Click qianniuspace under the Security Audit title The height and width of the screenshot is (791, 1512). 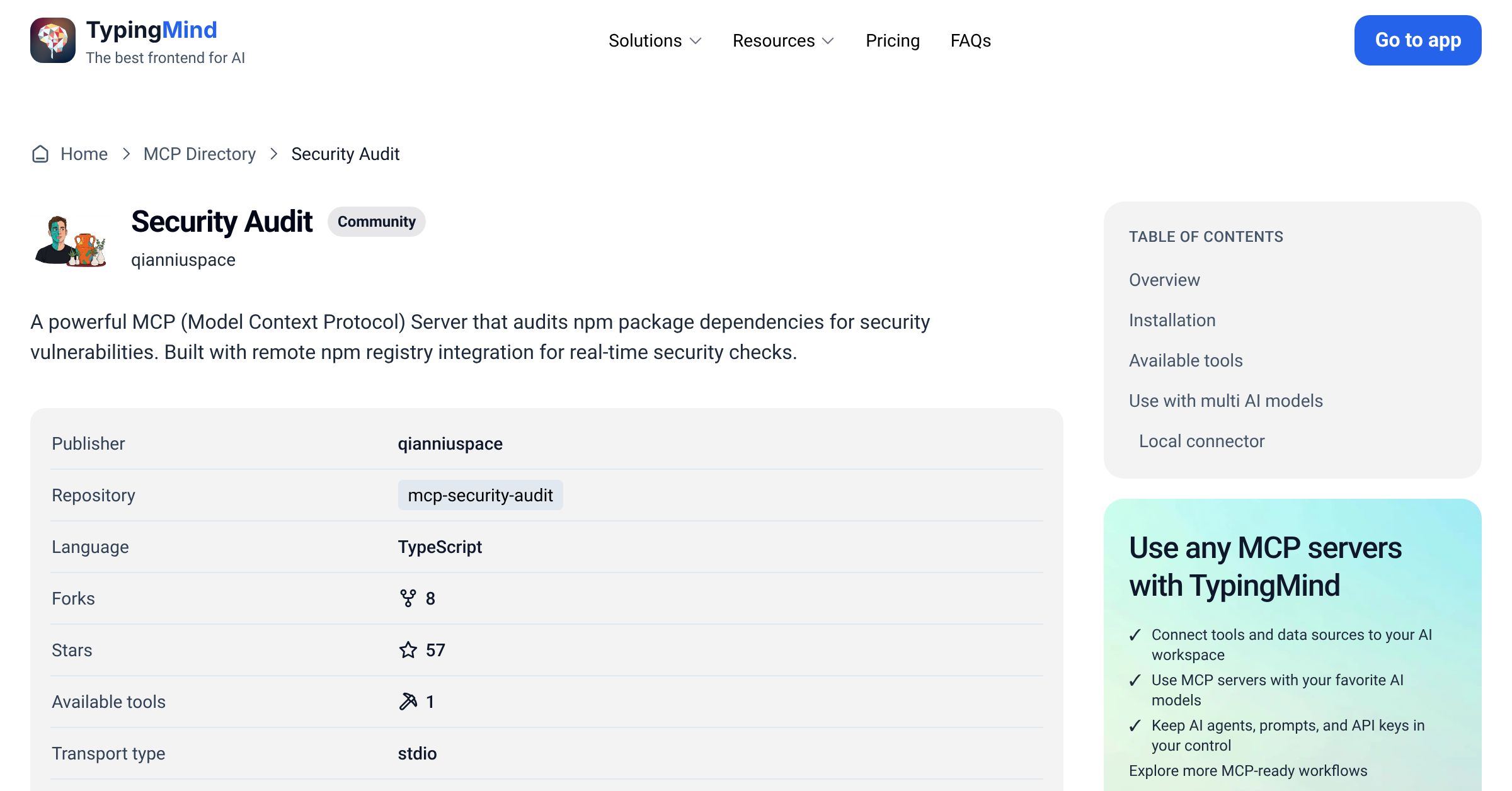tap(183, 259)
